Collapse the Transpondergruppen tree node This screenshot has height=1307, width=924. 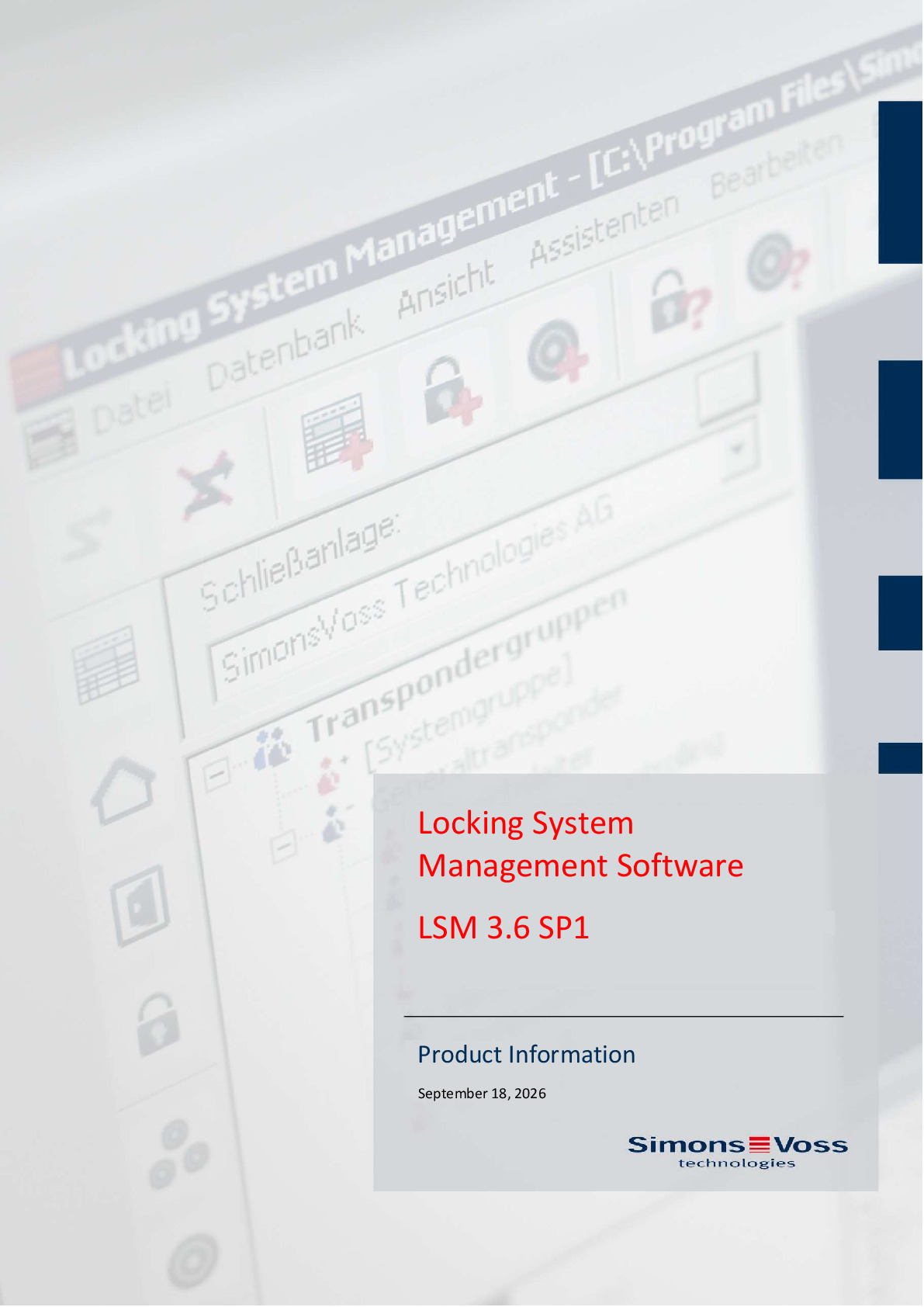click(216, 774)
